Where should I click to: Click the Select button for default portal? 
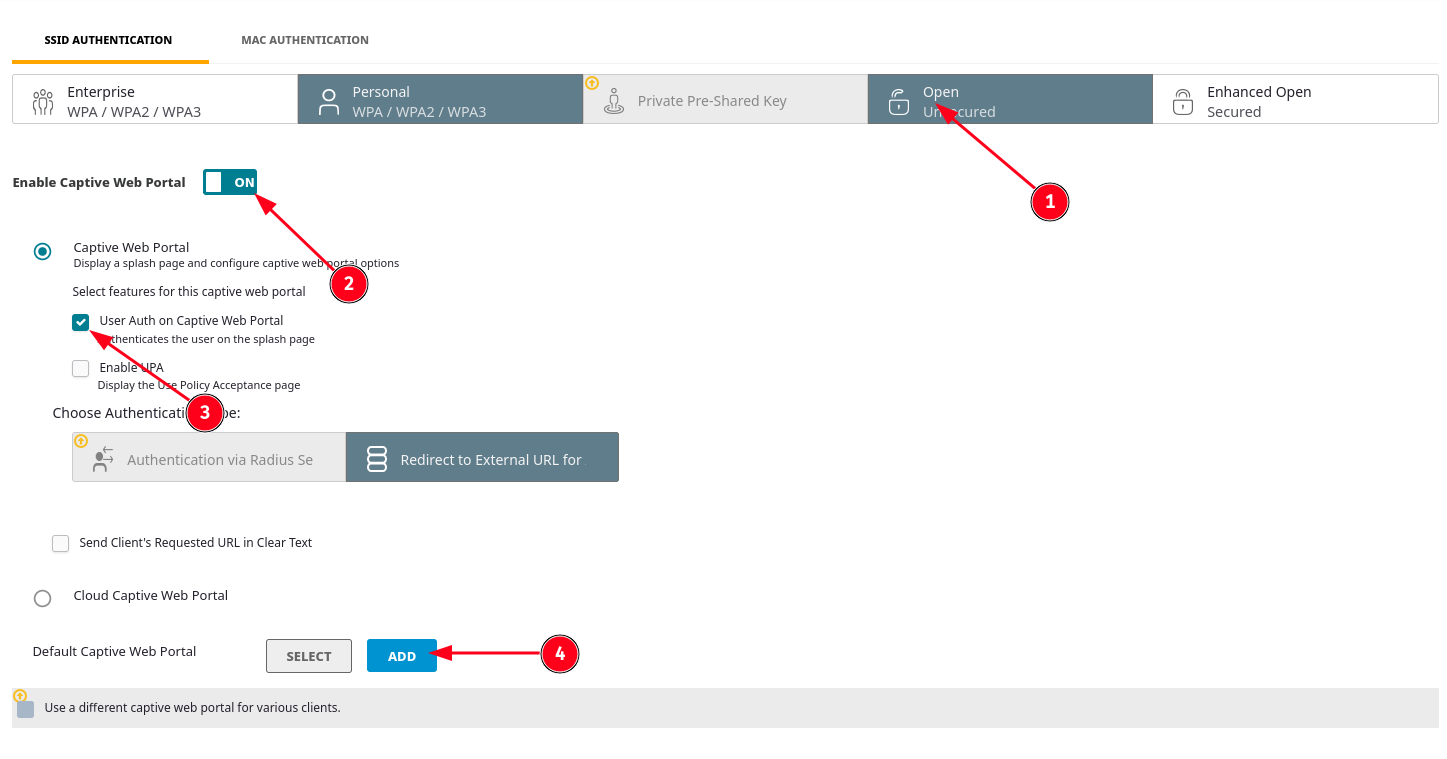308,656
